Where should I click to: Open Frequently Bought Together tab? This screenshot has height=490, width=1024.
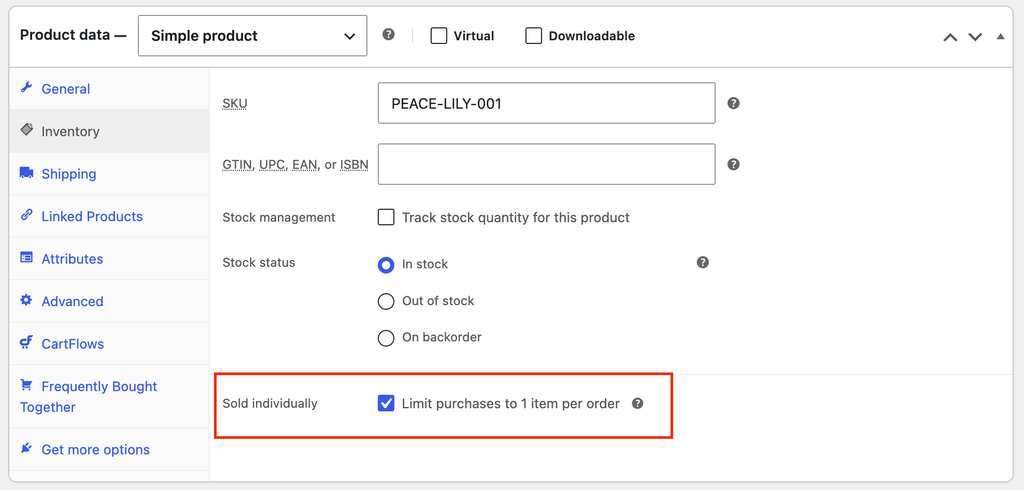(109, 397)
